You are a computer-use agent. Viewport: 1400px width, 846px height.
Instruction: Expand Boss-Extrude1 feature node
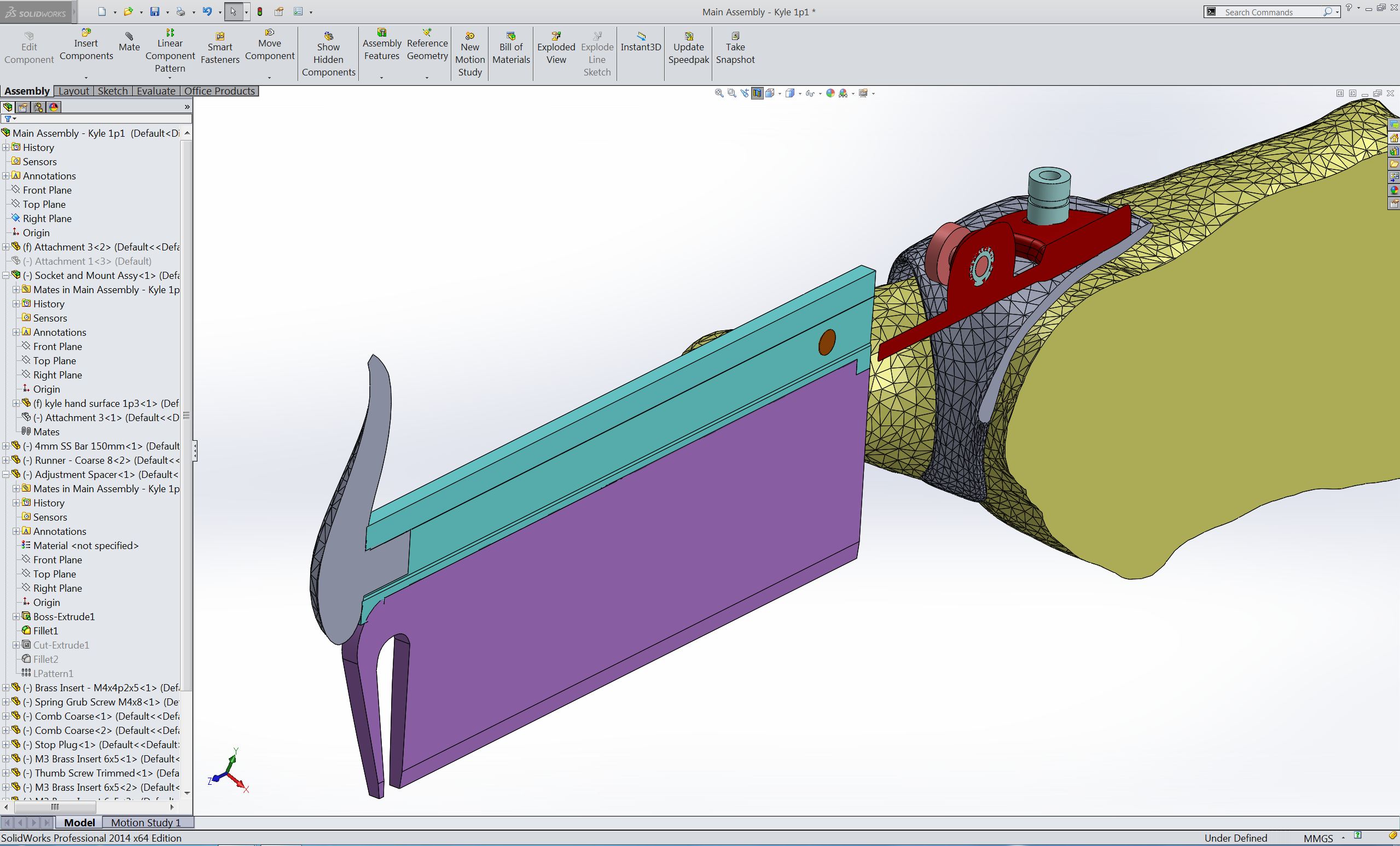(x=16, y=617)
